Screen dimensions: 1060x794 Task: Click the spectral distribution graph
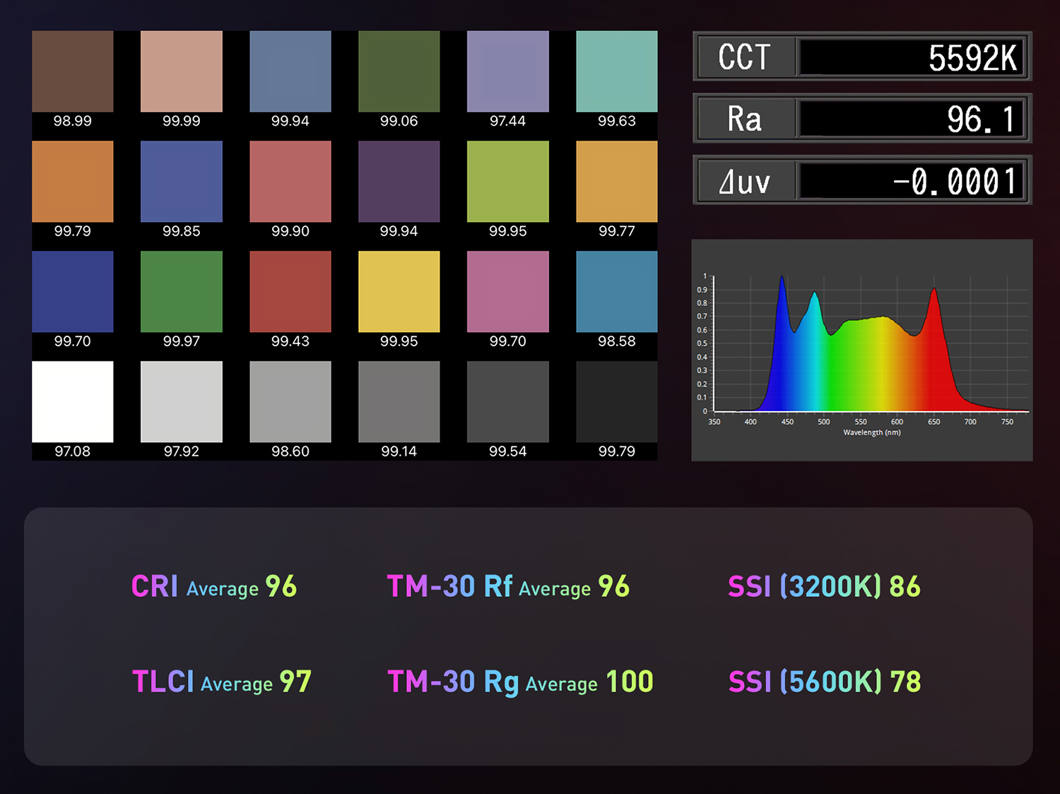pos(861,350)
